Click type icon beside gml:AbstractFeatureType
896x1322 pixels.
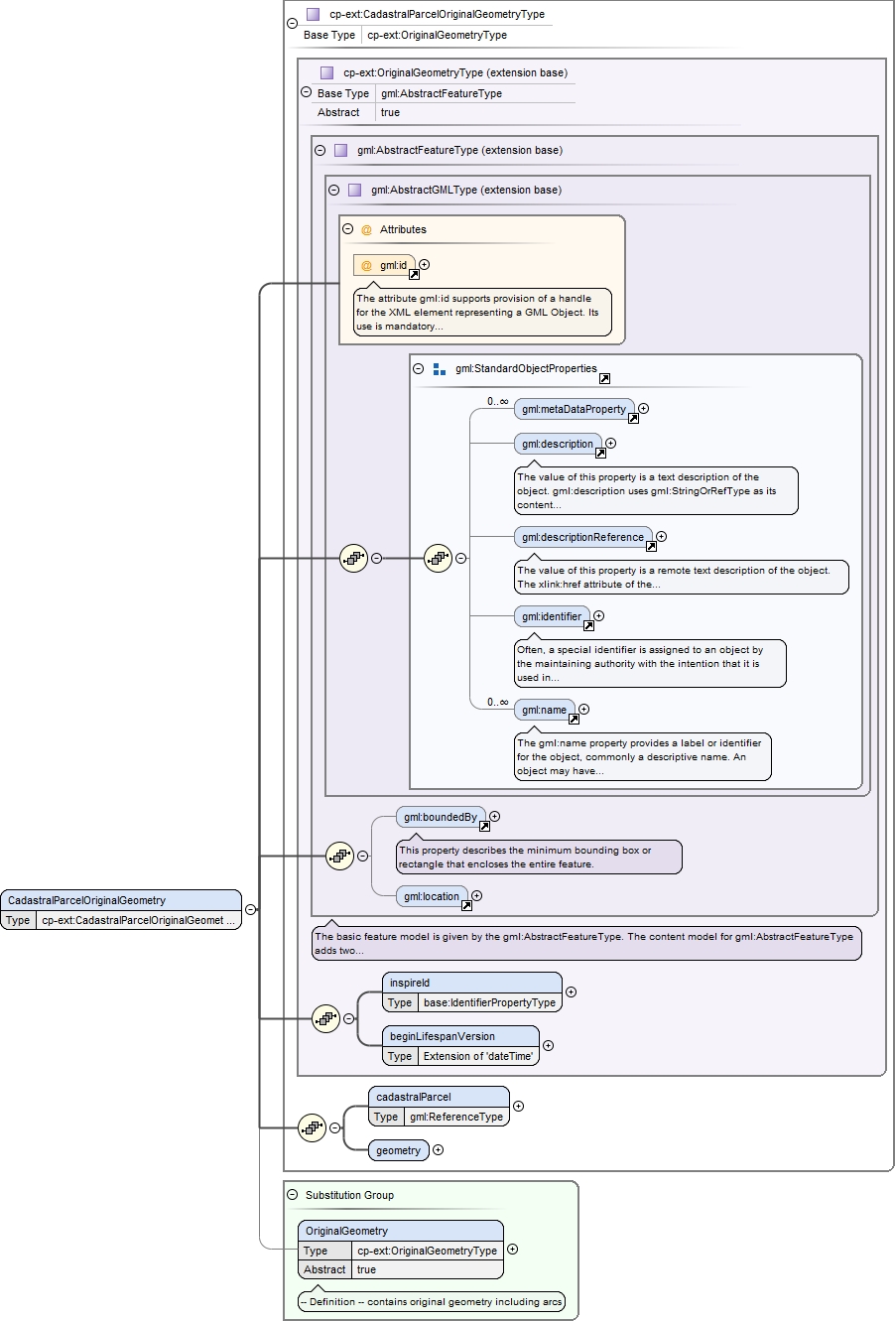[340, 150]
